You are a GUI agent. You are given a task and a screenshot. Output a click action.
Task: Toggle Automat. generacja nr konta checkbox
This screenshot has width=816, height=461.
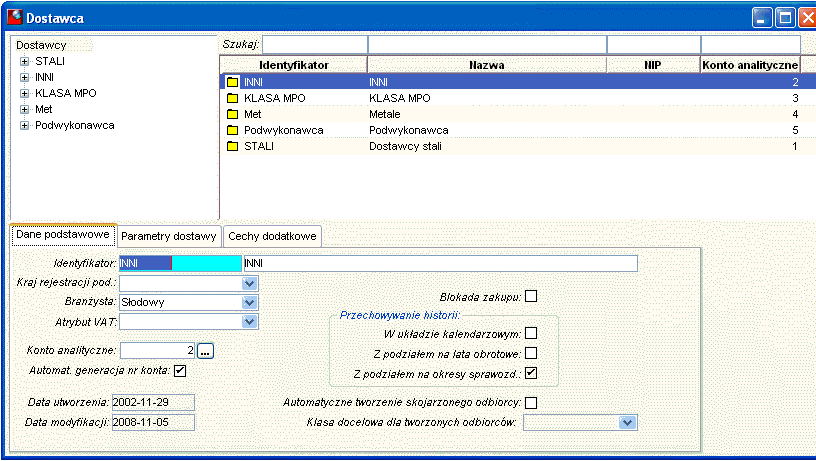[x=180, y=371]
